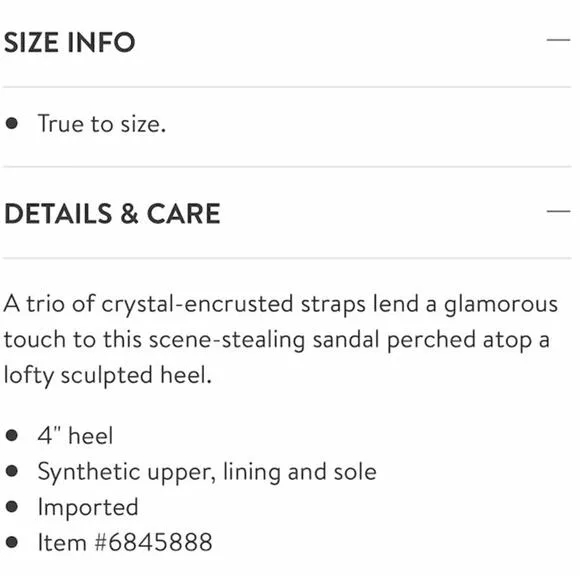Click the bullet before 'True to size.'

12,123
